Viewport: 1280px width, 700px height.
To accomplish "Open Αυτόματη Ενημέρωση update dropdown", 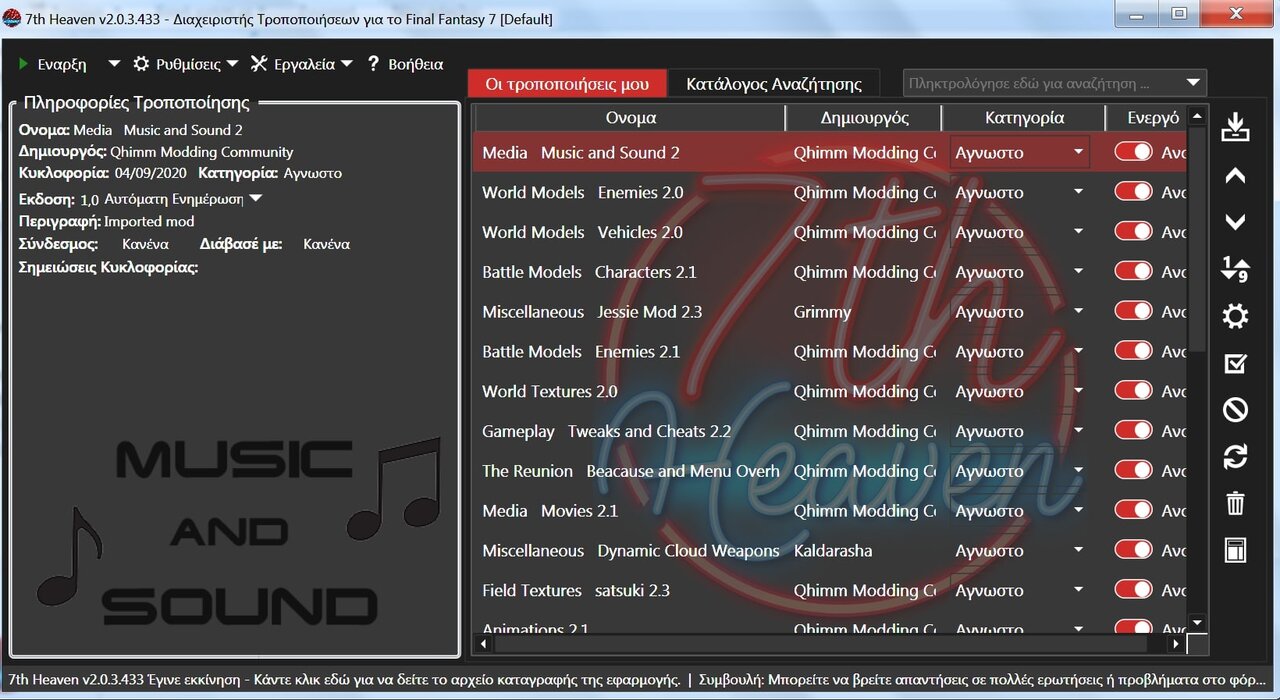I will [255, 198].
